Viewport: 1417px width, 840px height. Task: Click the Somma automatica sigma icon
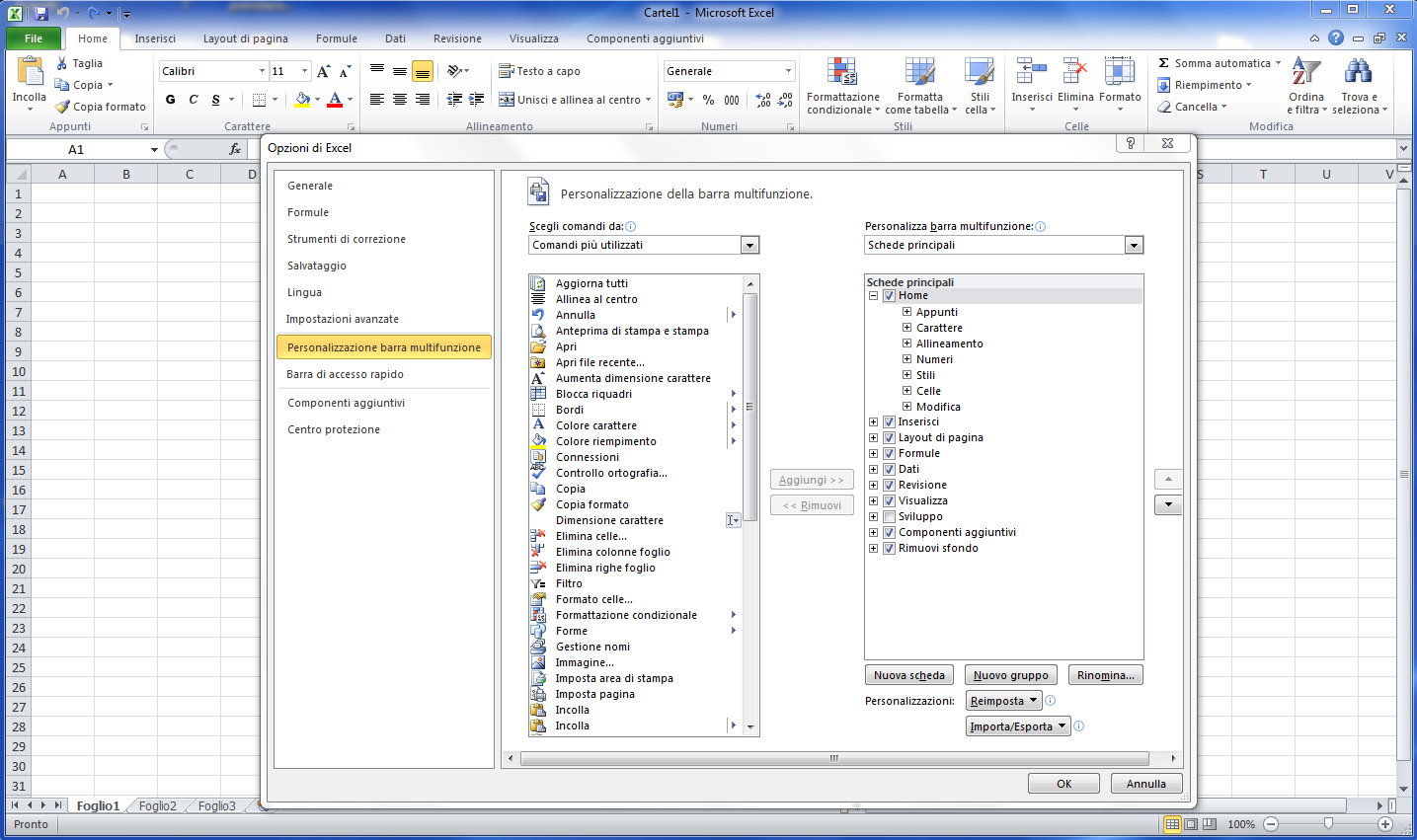(1164, 63)
